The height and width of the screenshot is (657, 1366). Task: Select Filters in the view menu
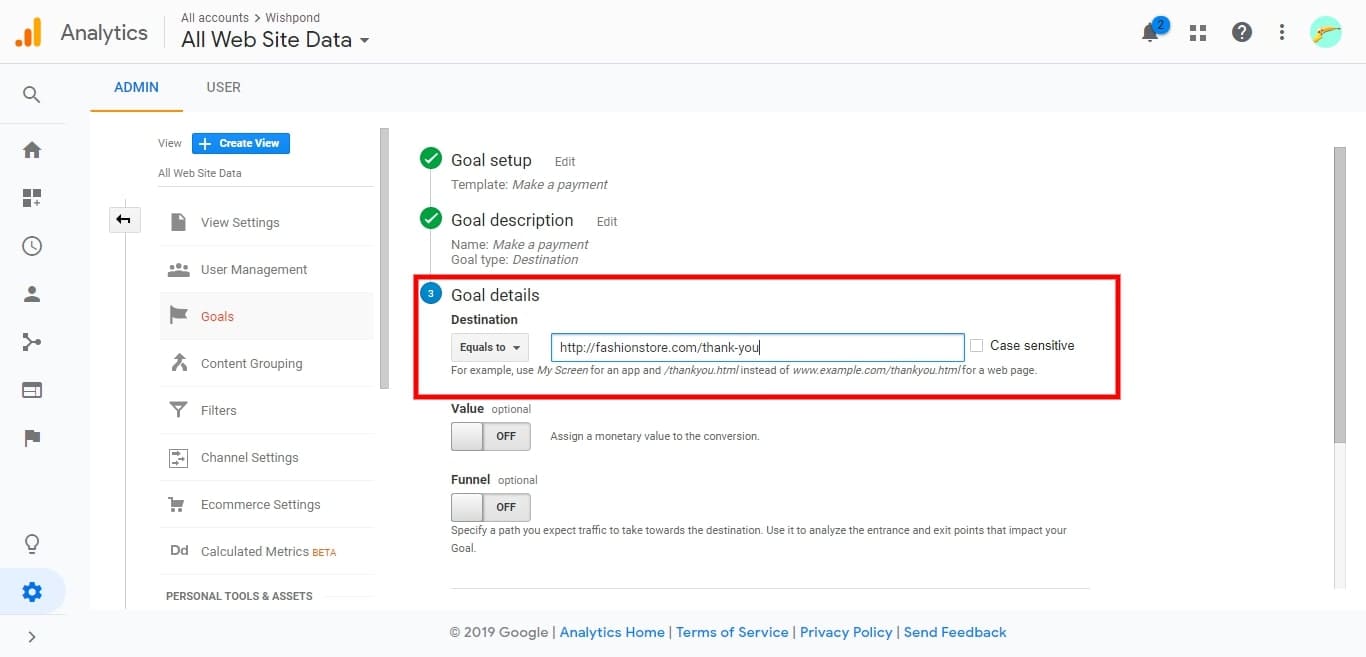tap(218, 410)
